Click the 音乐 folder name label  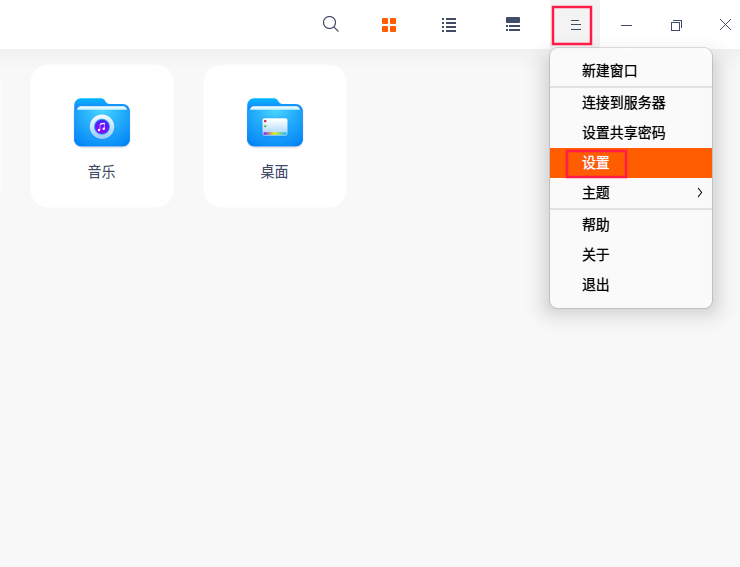[x=102, y=172]
